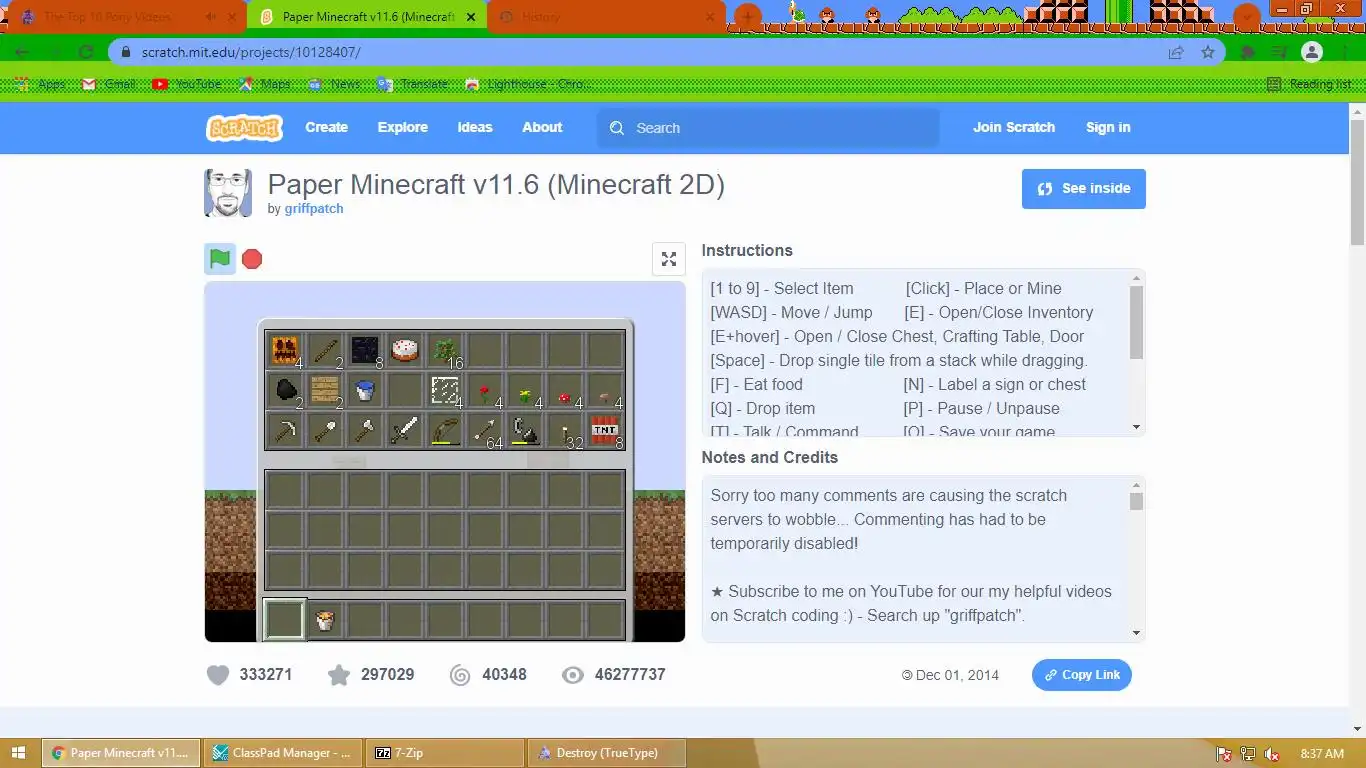The width and height of the screenshot is (1366, 768).
Task: Open the Ideas page
Action: click(475, 127)
